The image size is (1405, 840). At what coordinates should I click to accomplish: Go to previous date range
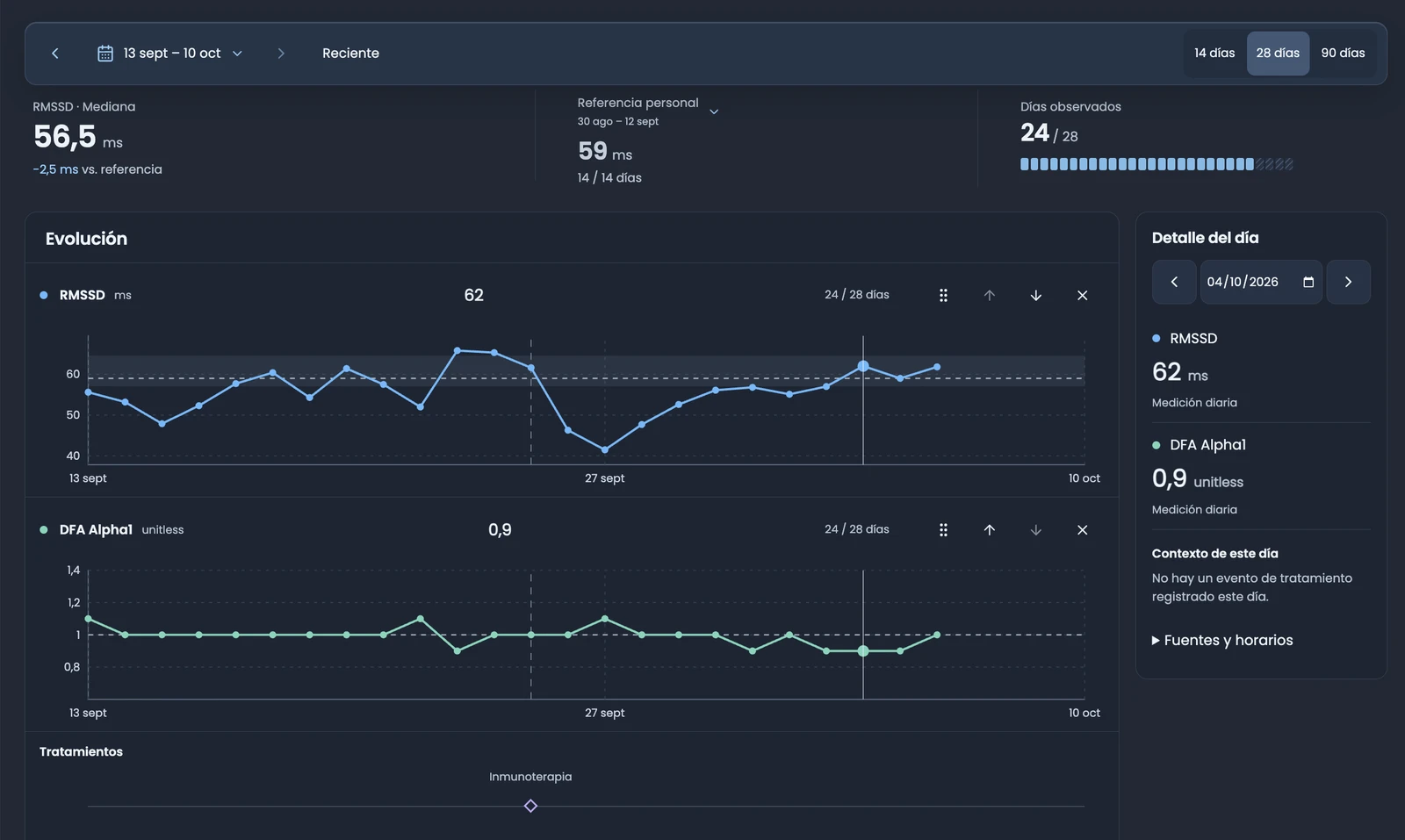pyautogui.click(x=55, y=54)
